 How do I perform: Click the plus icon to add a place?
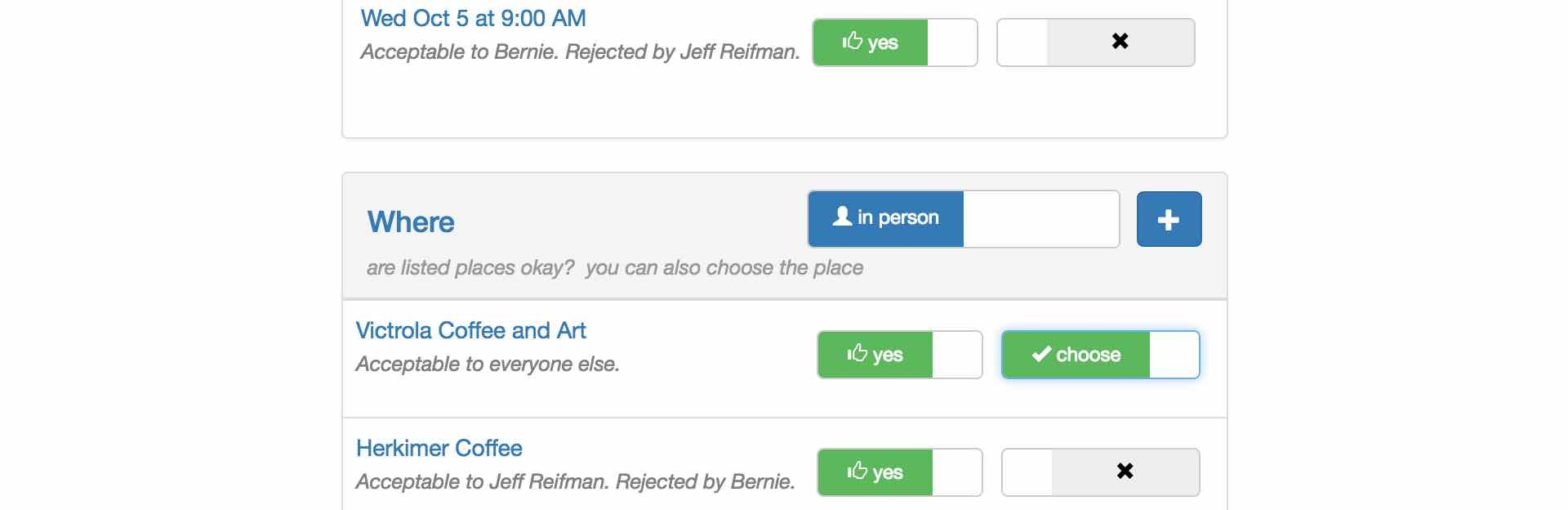click(1169, 219)
